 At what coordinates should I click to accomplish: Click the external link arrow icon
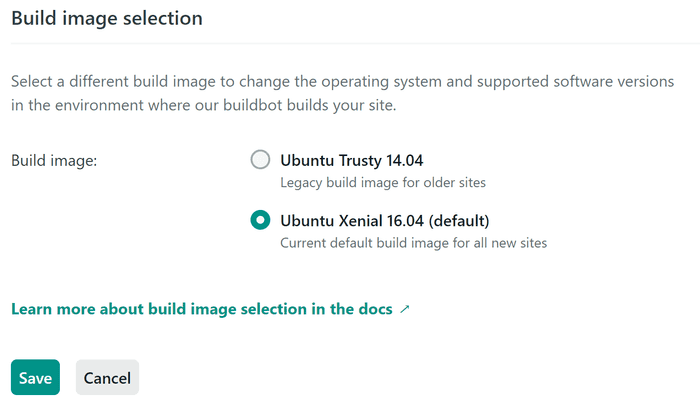pyautogui.click(x=404, y=309)
